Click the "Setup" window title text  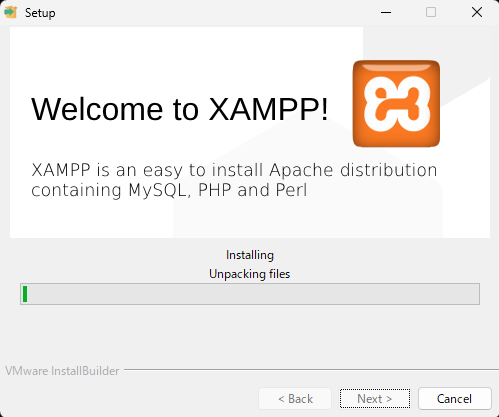click(x=40, y=13)
